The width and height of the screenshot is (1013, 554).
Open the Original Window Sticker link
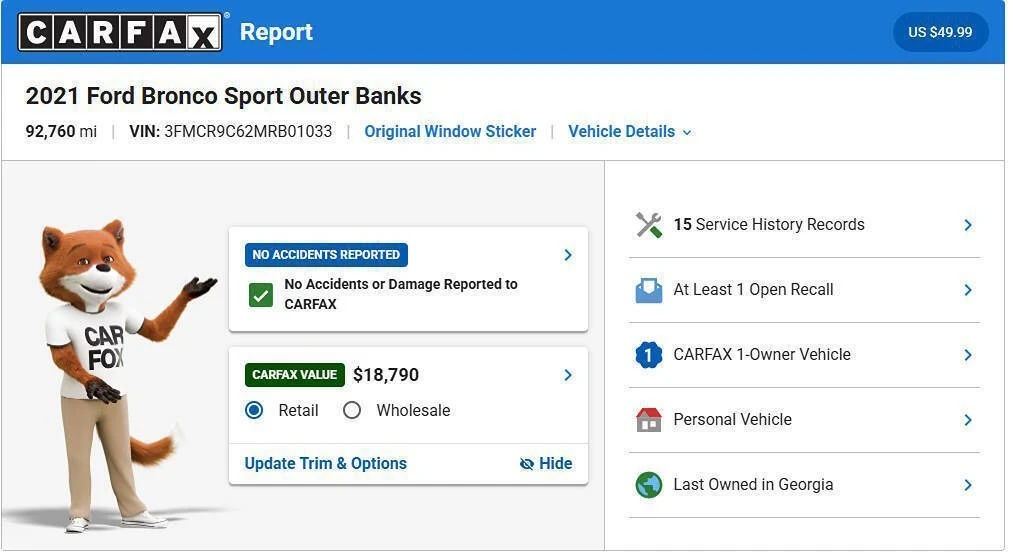[x=450, y=132]
